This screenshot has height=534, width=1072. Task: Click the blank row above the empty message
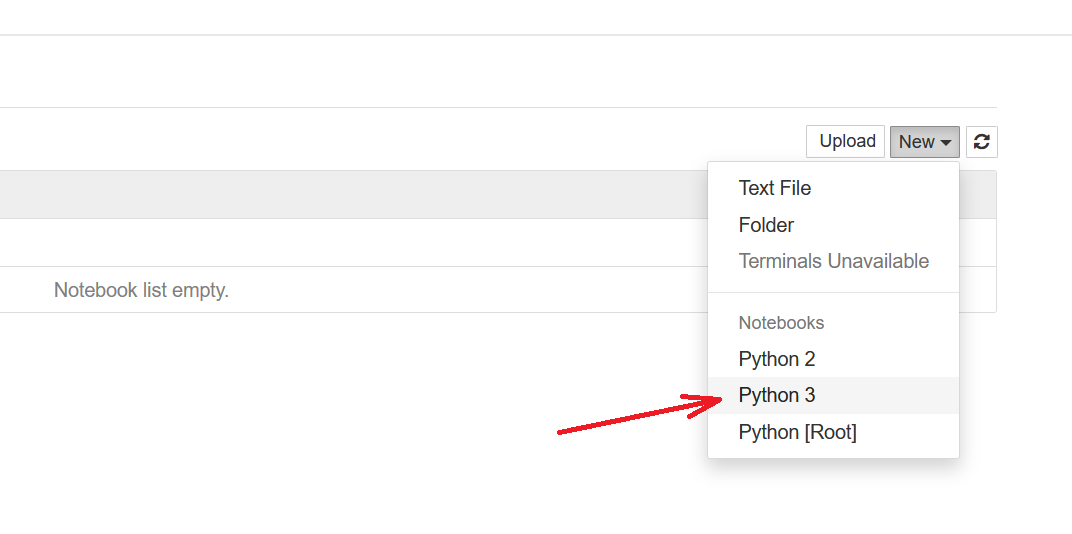coord(350,243)
